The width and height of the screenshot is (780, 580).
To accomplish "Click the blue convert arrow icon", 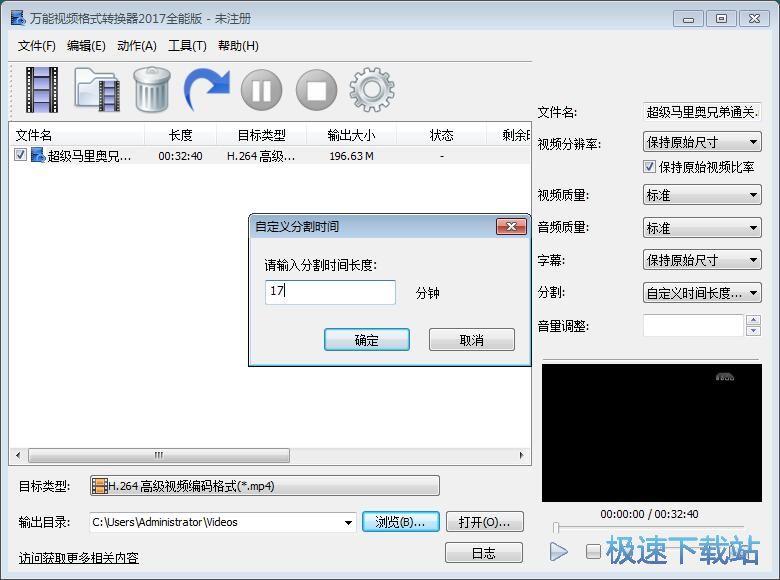I will (206, 90).
